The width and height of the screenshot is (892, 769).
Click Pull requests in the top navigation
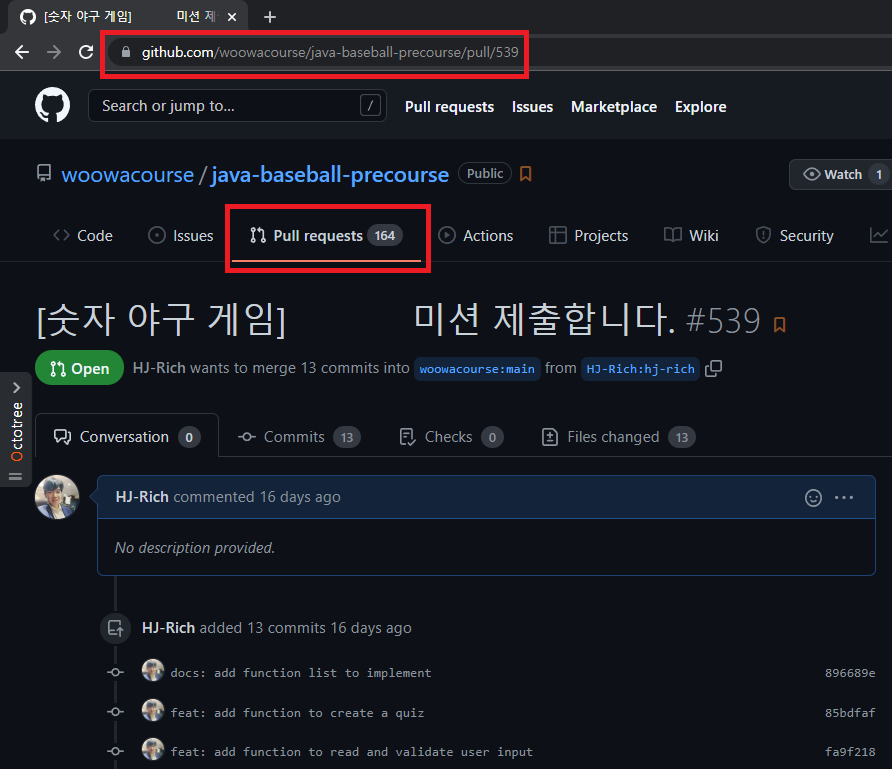point(449,107)
